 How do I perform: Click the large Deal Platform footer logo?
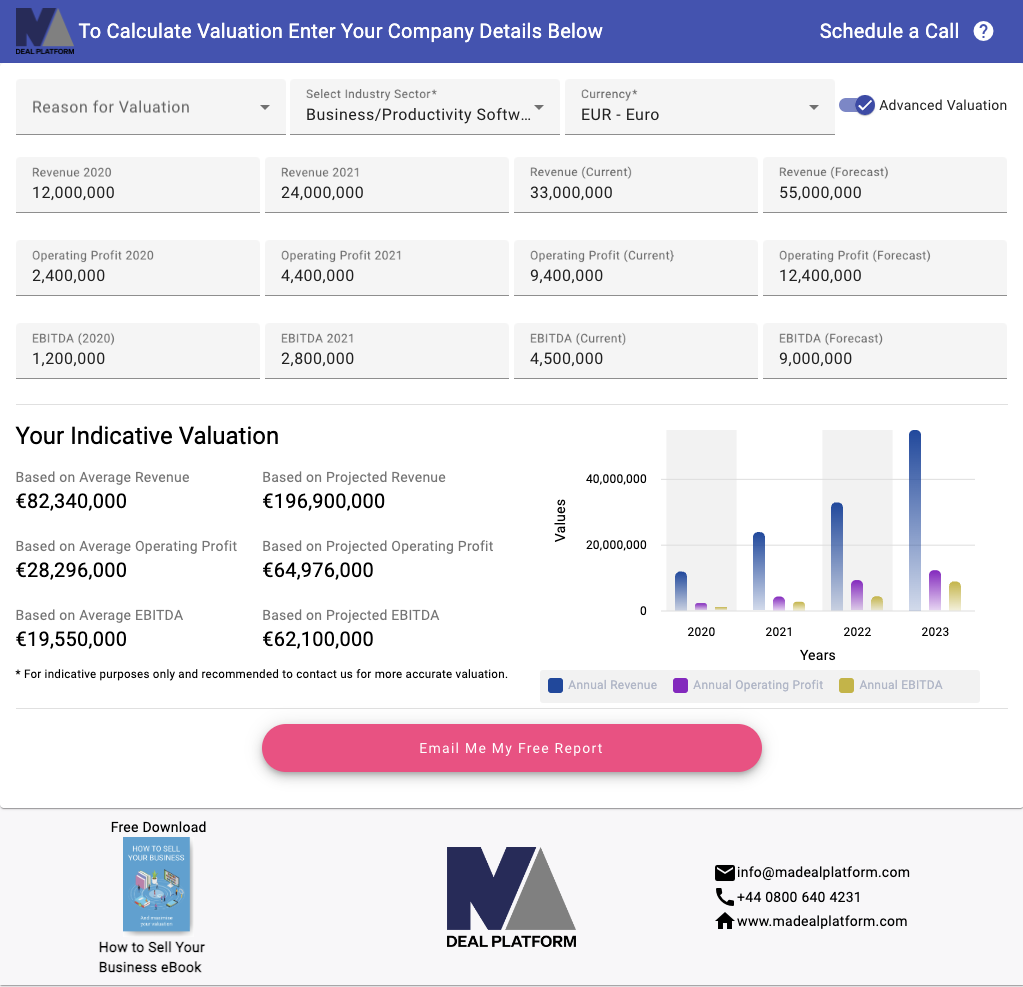pos(512,898)
